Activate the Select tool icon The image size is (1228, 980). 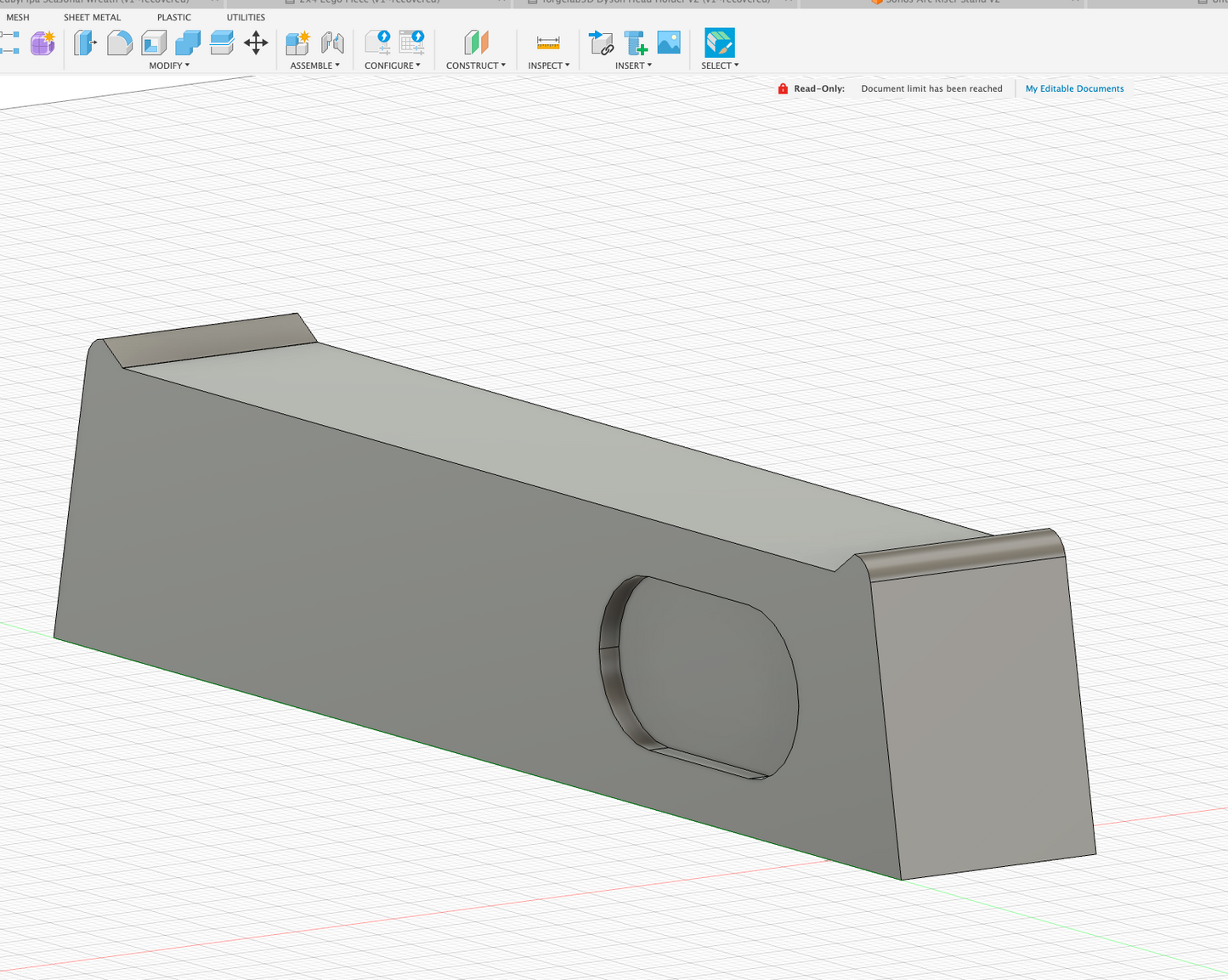(x=720, y=42)
